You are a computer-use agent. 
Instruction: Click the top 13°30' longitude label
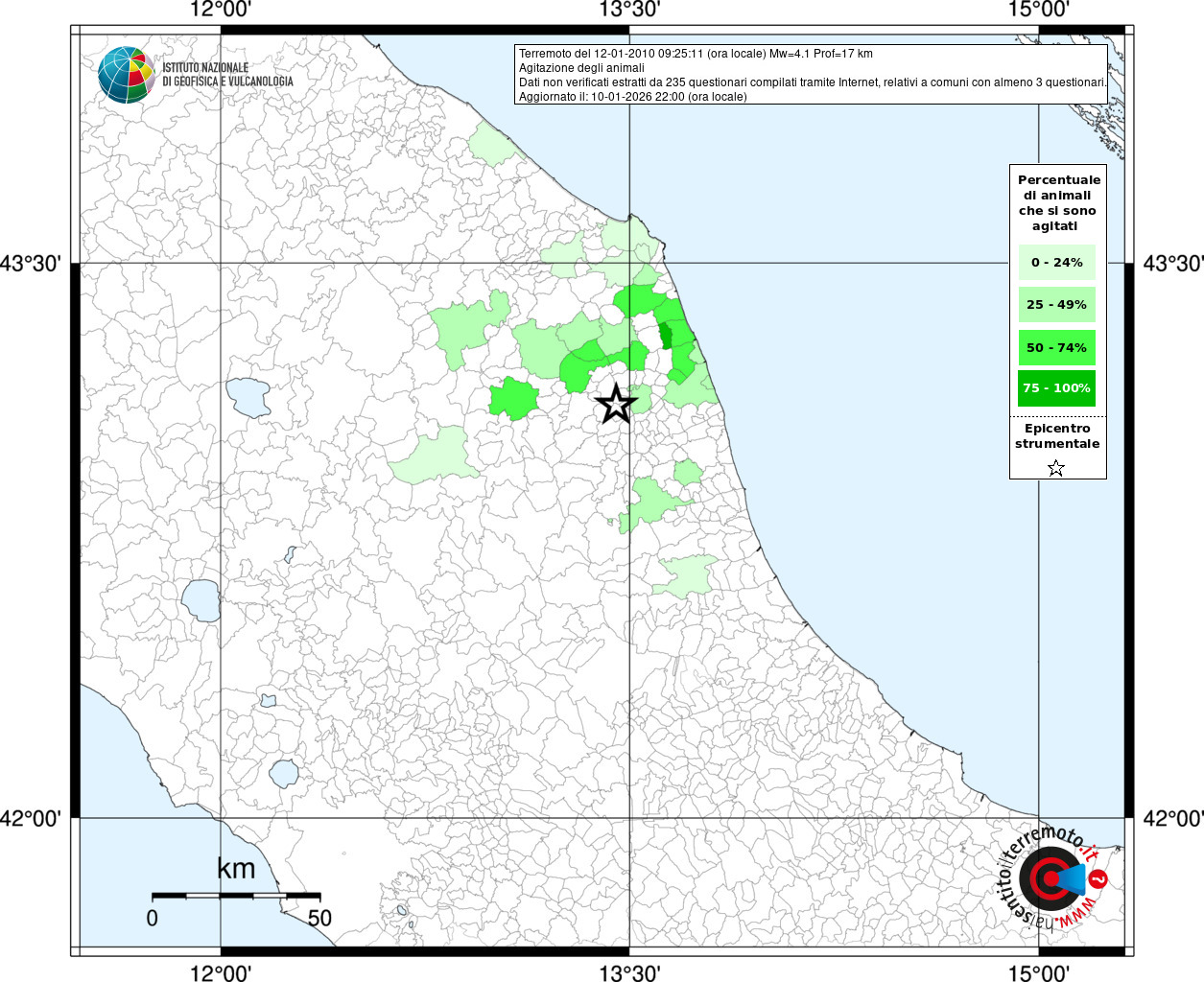[629, 11]
